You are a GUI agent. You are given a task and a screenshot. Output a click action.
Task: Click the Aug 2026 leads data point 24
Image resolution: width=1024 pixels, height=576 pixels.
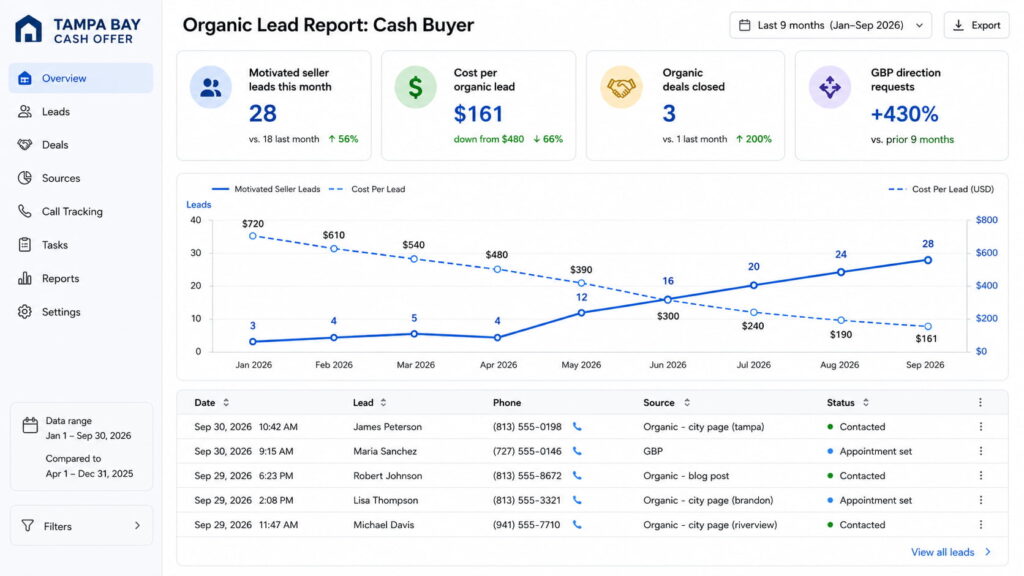coord(841,272)
